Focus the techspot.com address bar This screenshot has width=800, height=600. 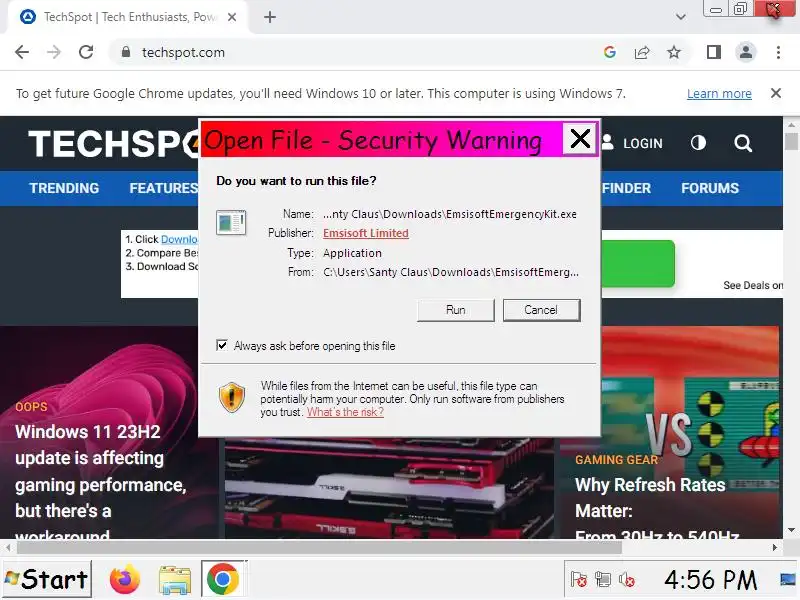[357, 52]
